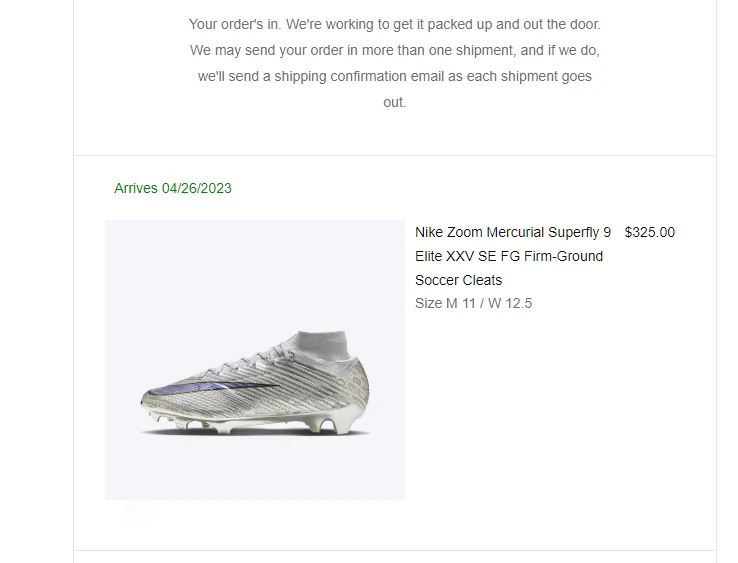Click the "Soccer Cleats" text line

click(458, 280)
